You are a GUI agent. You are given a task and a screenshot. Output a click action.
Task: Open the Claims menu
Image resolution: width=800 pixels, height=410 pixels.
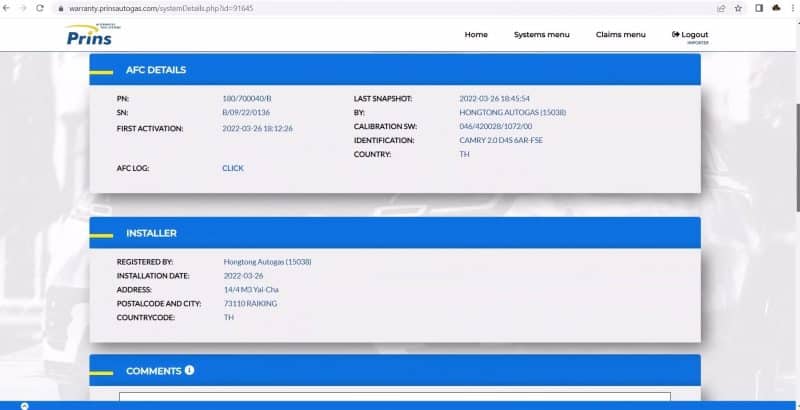[620, 35]
